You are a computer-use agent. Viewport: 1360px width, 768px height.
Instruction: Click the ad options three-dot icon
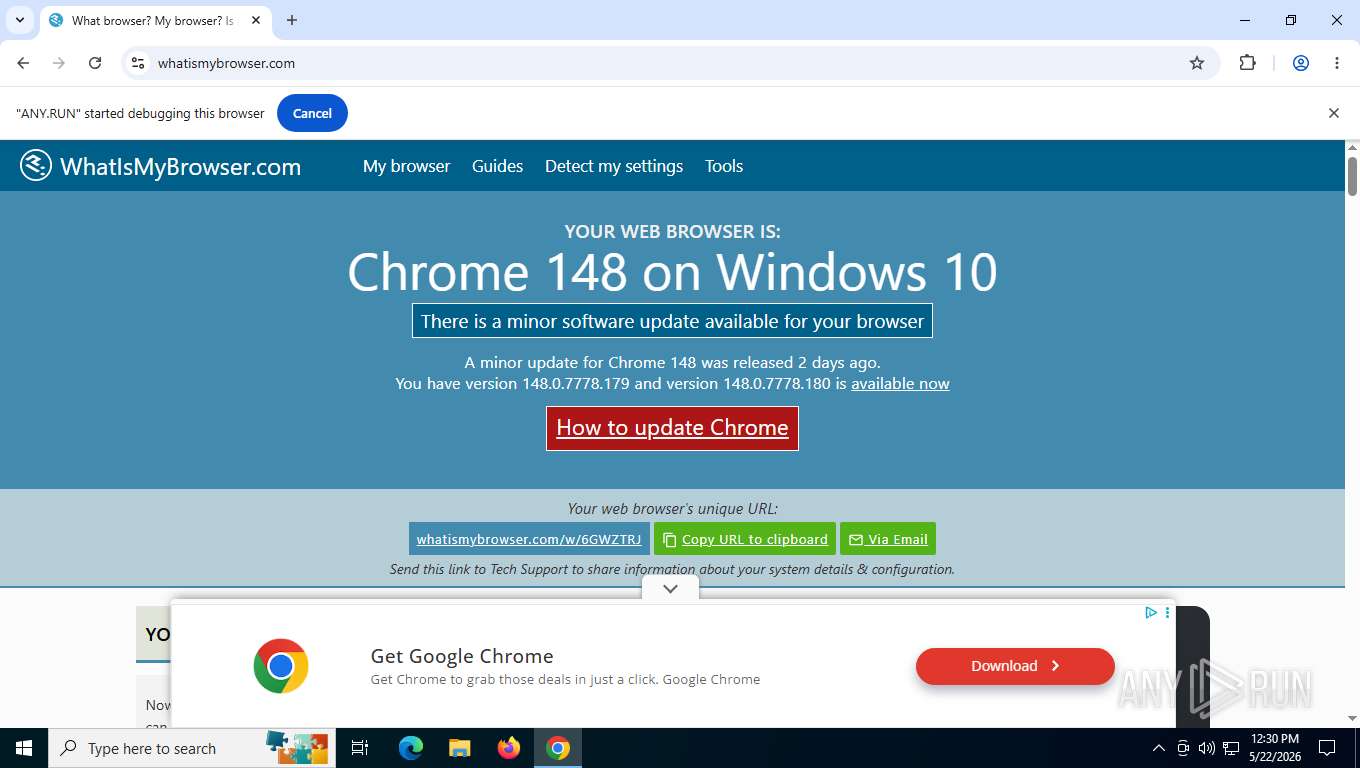tap(1167, 612)
